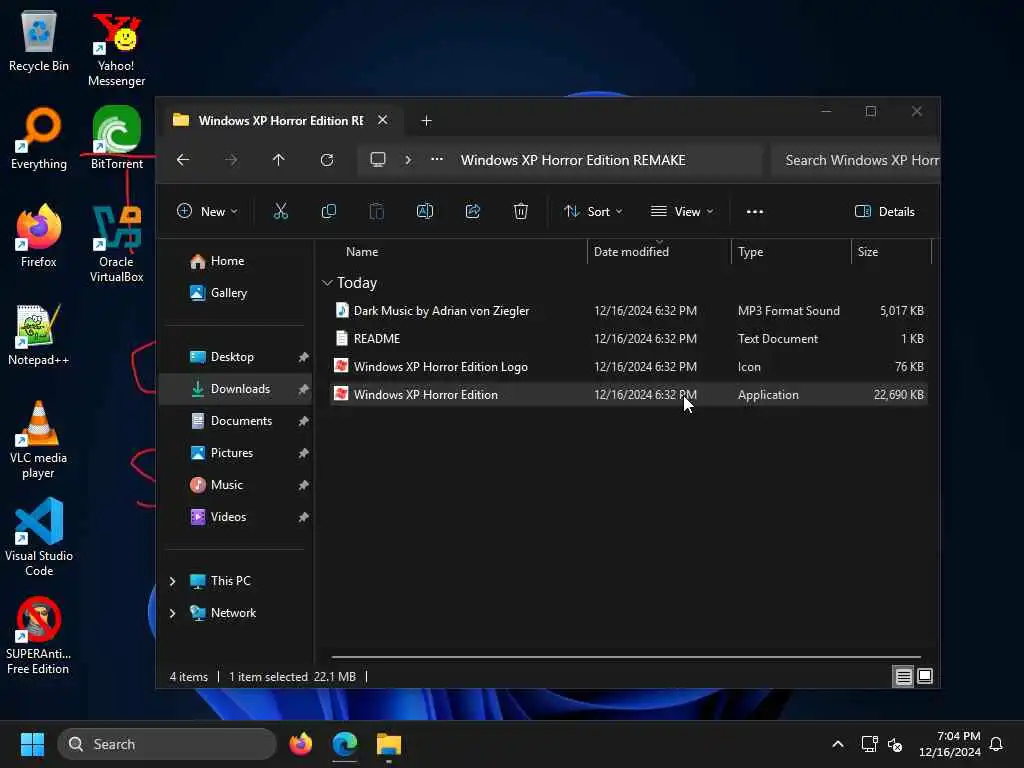Screen dimensions: 1024x768
Task: Open the View dropdown menu
Action: [682, 211]
